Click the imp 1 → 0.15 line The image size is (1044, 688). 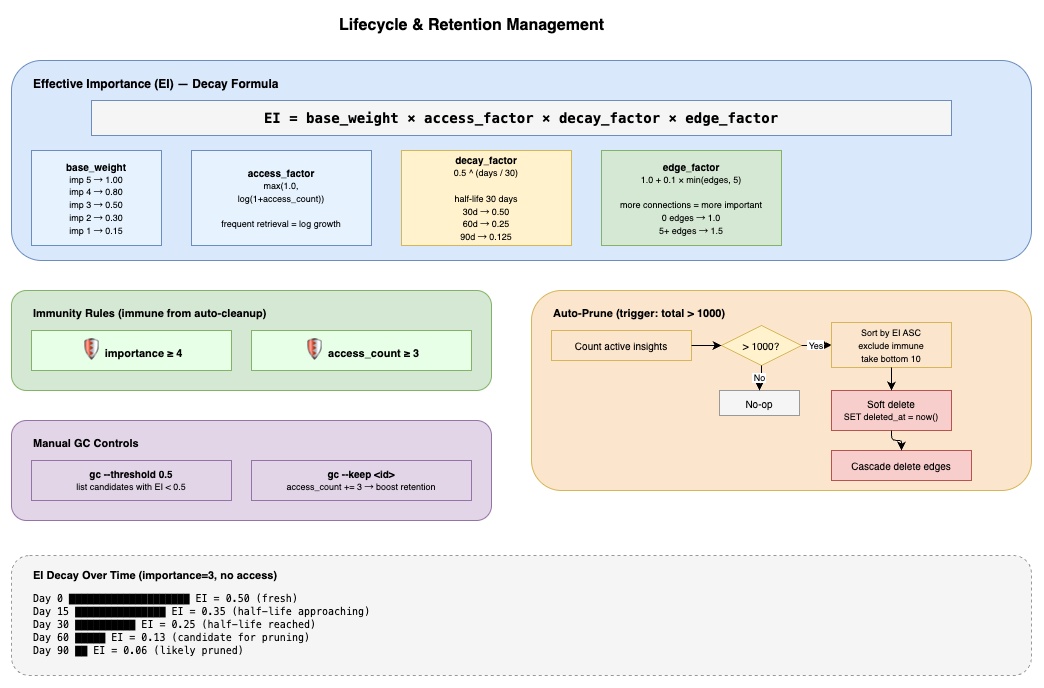click(96, 231)
